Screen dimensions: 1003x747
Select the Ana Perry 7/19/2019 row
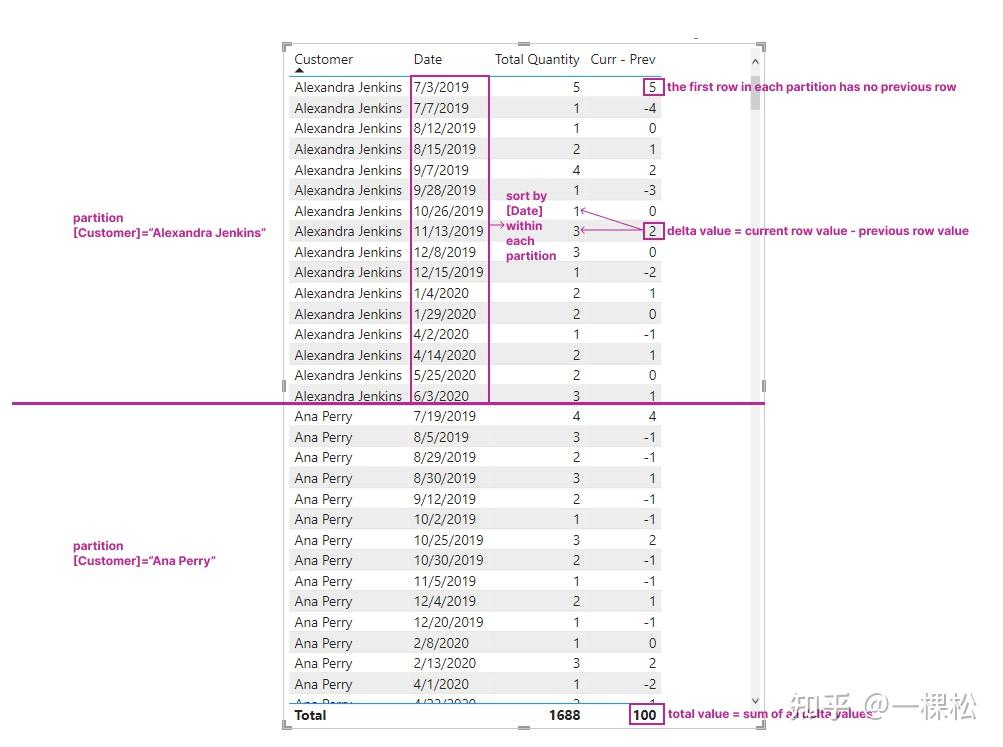[x=475, y=416]
